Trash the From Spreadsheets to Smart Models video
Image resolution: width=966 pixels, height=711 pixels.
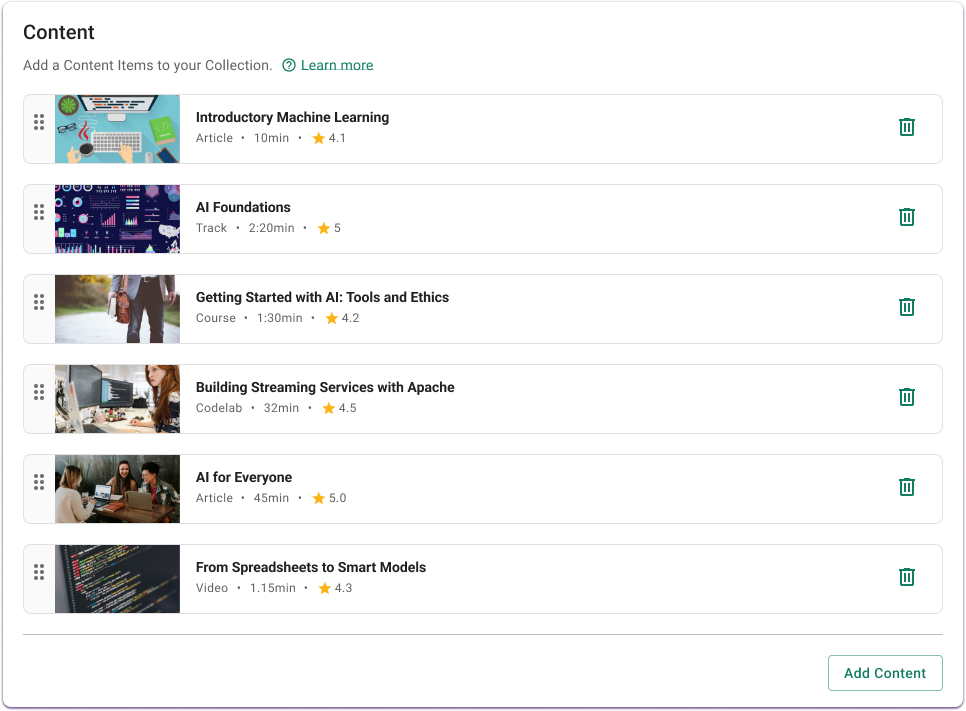click(906, 577)
